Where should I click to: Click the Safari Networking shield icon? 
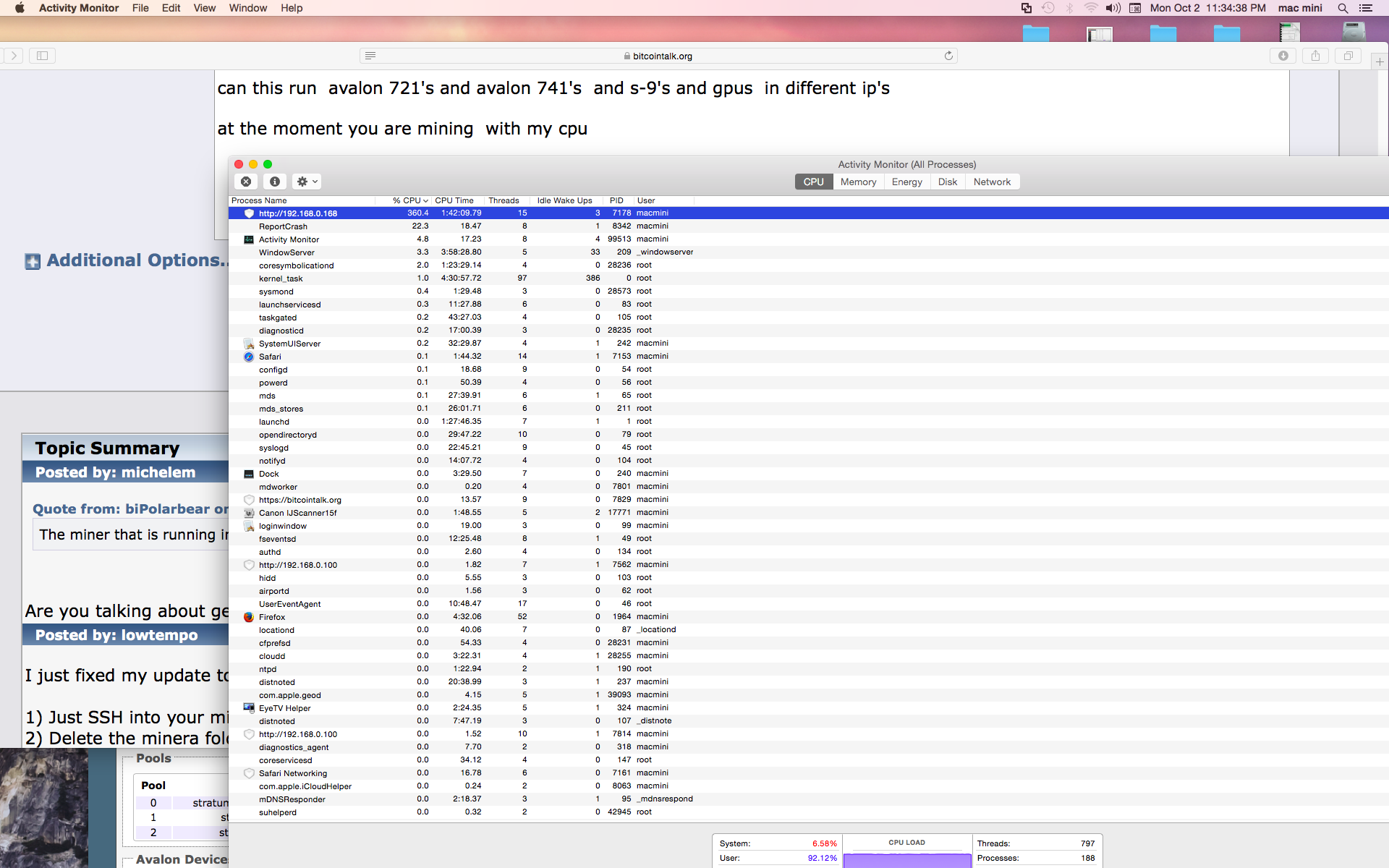[x=249, y=773]
